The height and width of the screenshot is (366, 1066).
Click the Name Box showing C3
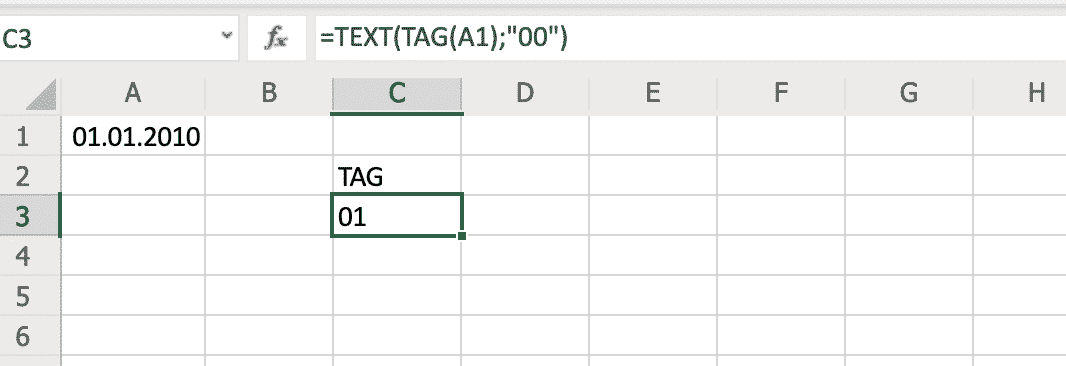(119, 39)
